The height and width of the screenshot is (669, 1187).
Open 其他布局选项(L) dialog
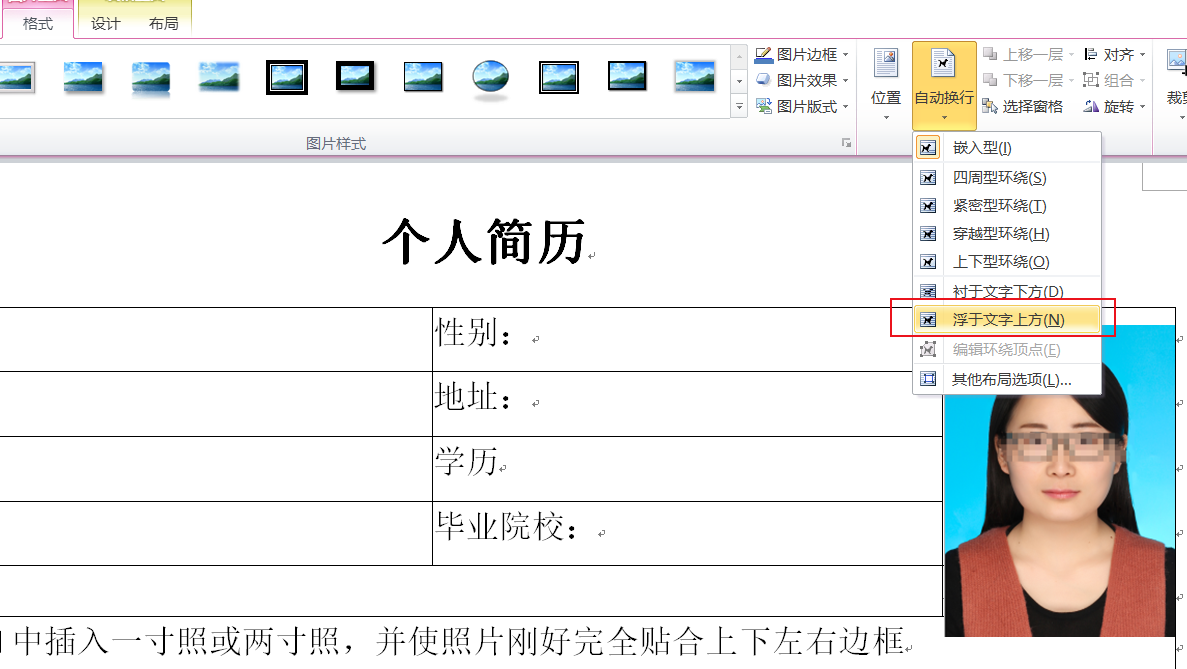tap(1007, 379)
